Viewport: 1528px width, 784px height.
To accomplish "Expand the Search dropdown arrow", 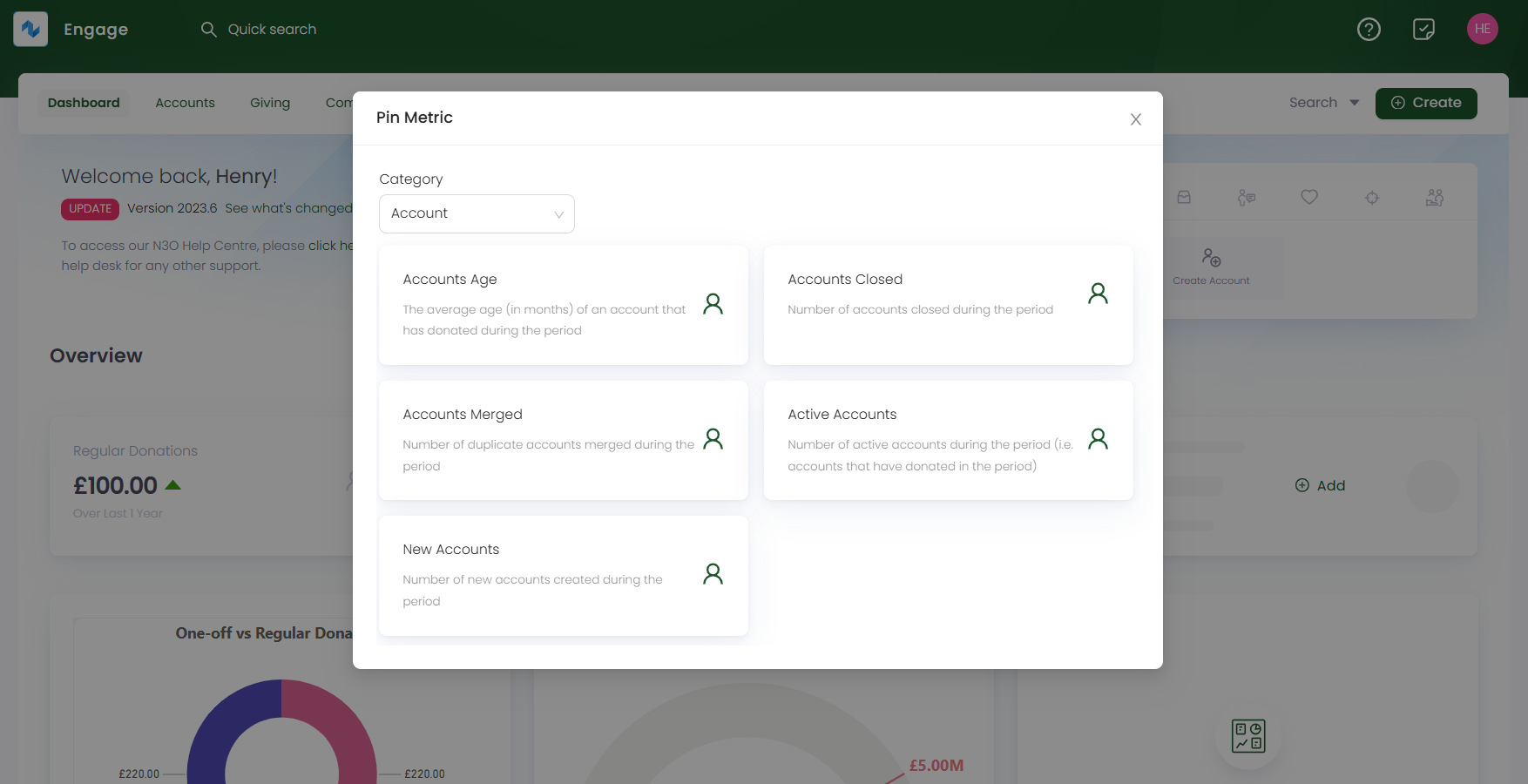I will click(1354, 103).
